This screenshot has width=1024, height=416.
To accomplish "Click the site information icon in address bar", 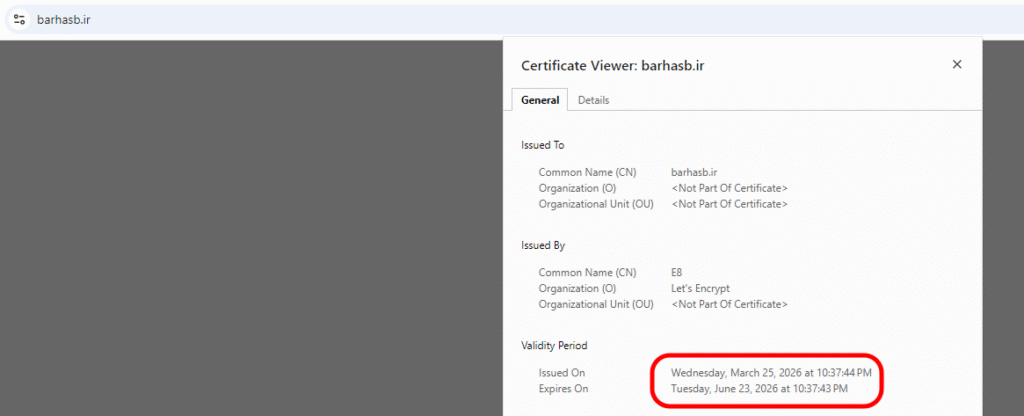I will tap(19, 19).
